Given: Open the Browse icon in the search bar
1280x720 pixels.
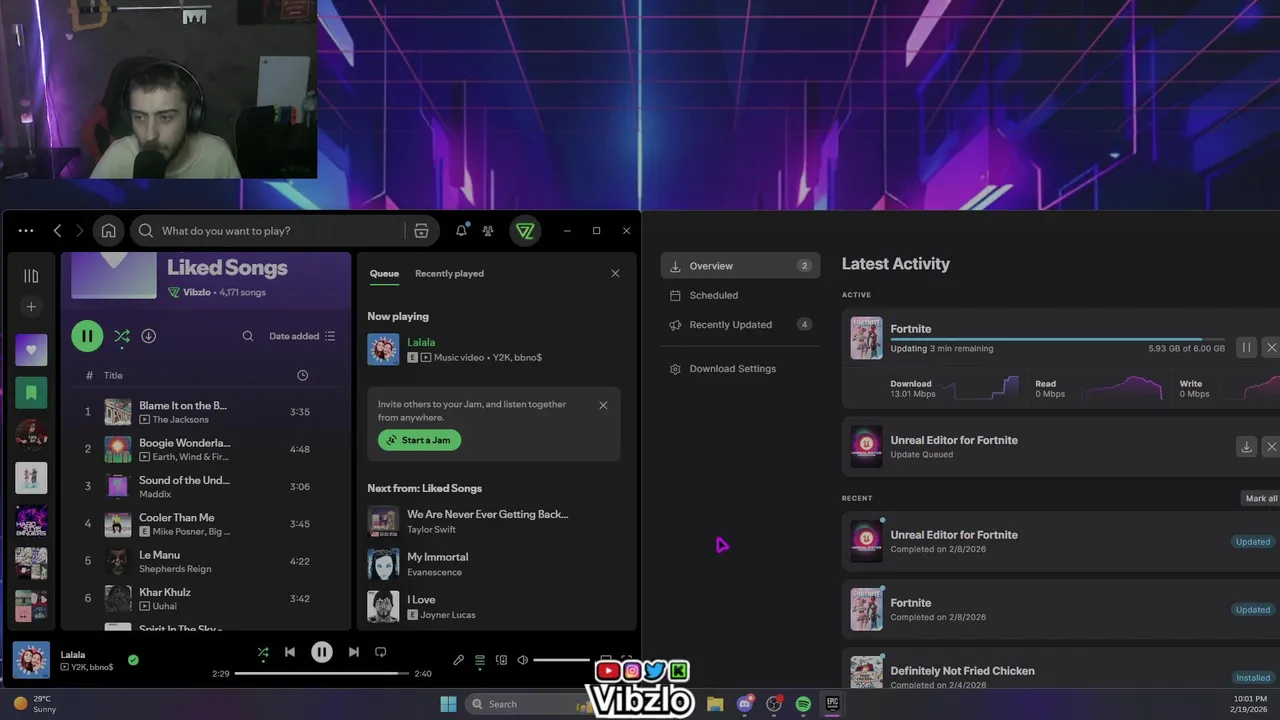Looking at the screenshot, I should 421,231.
